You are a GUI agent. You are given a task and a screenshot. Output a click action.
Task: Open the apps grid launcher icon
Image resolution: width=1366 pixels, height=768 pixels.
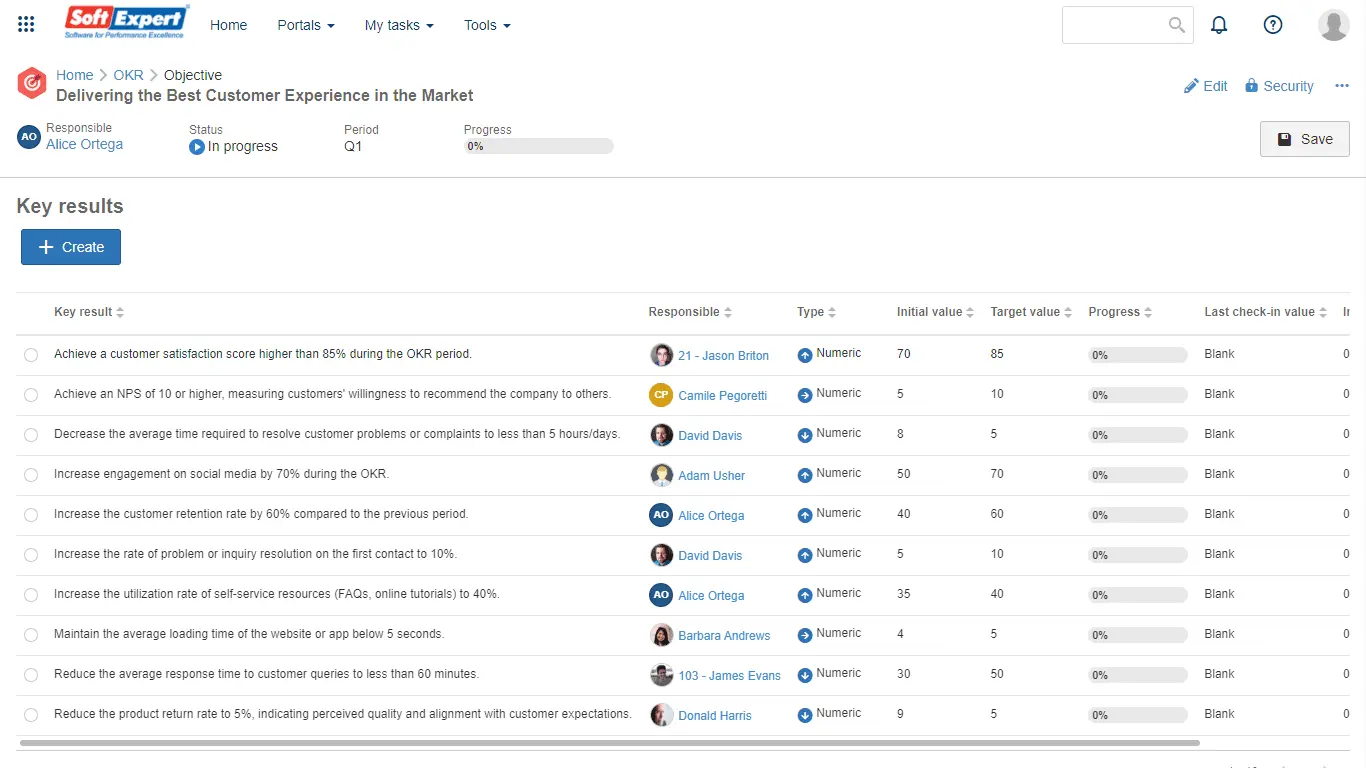(27, 25)
